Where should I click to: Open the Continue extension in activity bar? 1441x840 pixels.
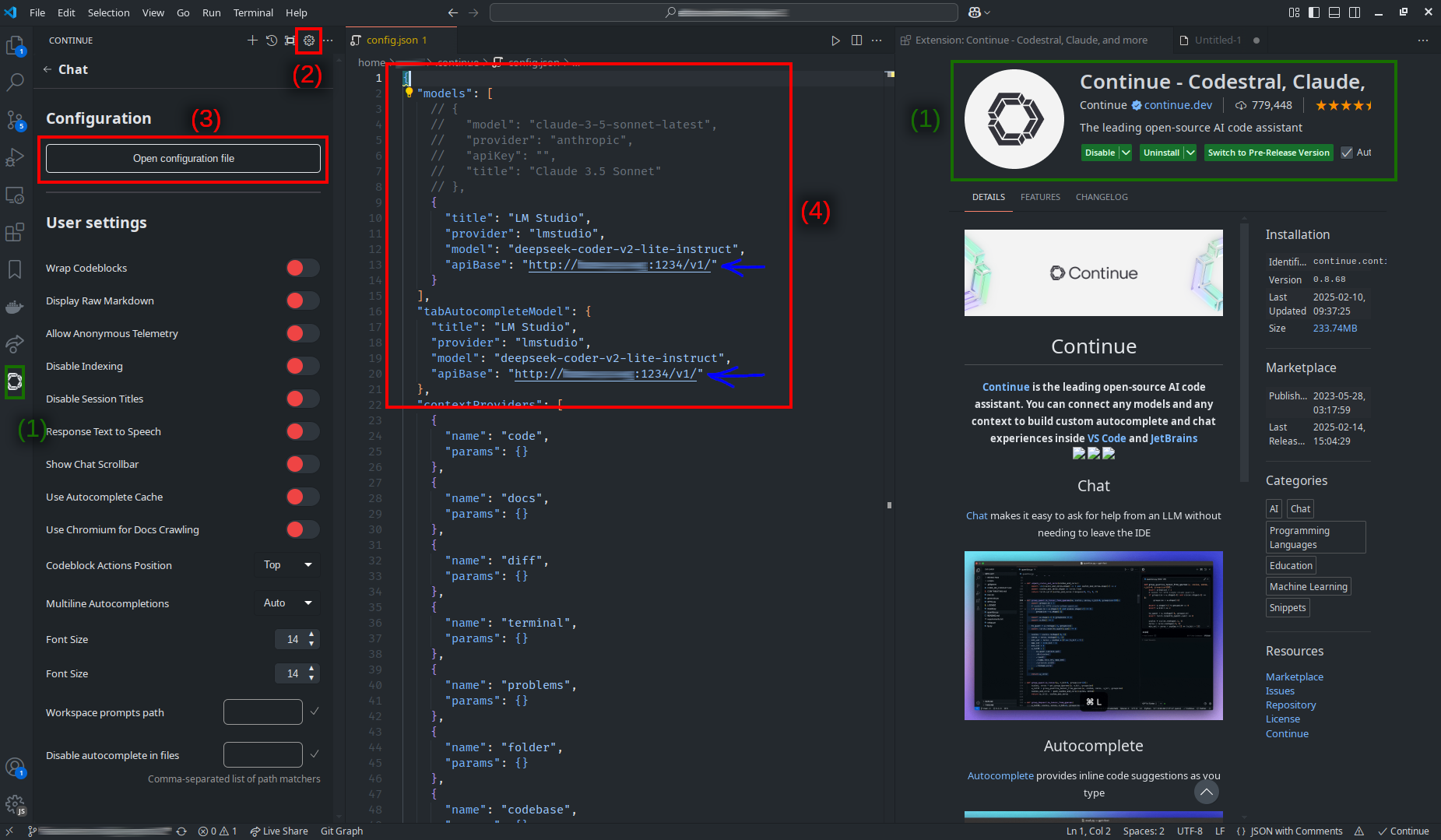15,381
